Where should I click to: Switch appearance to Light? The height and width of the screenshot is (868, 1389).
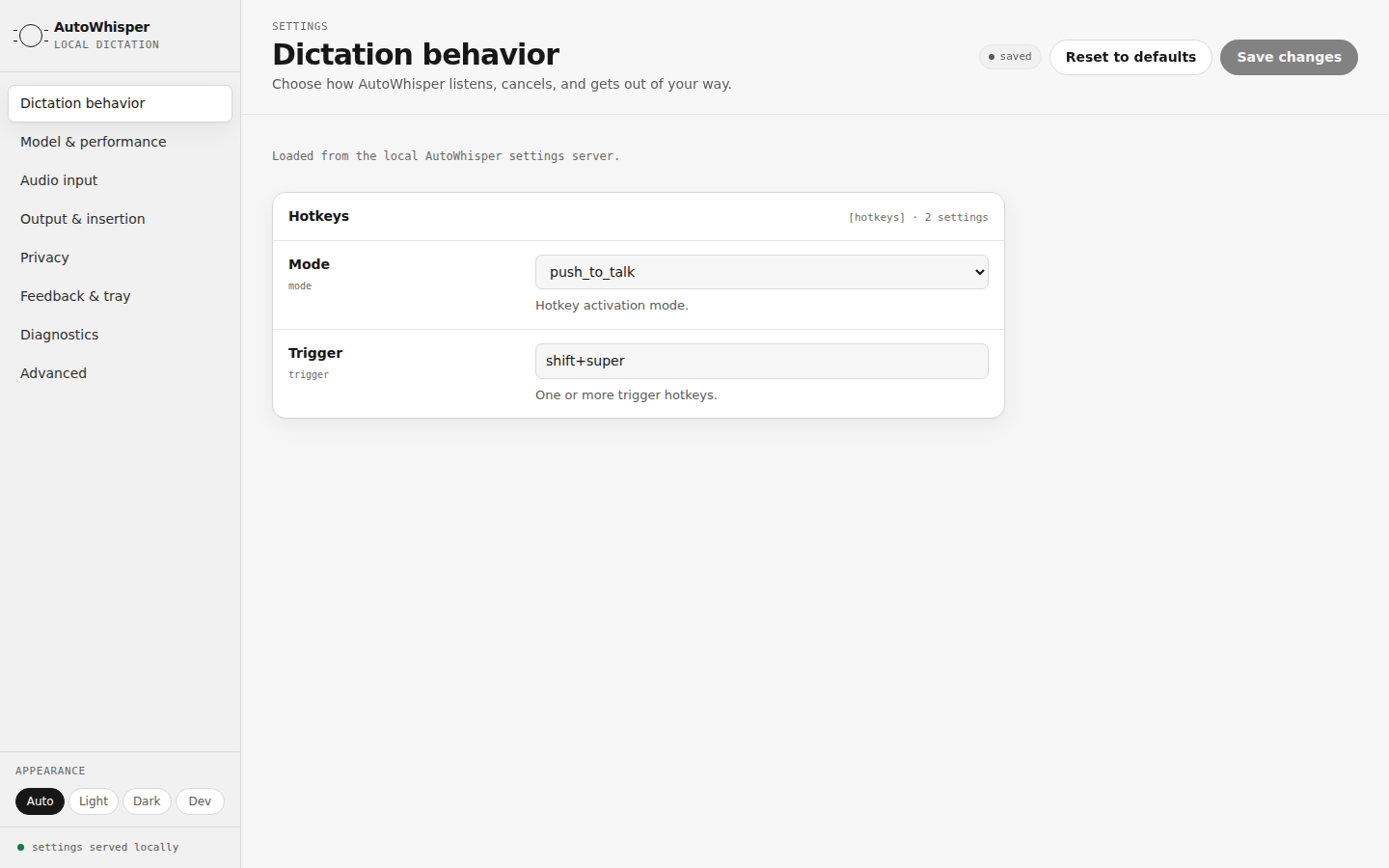94,801
